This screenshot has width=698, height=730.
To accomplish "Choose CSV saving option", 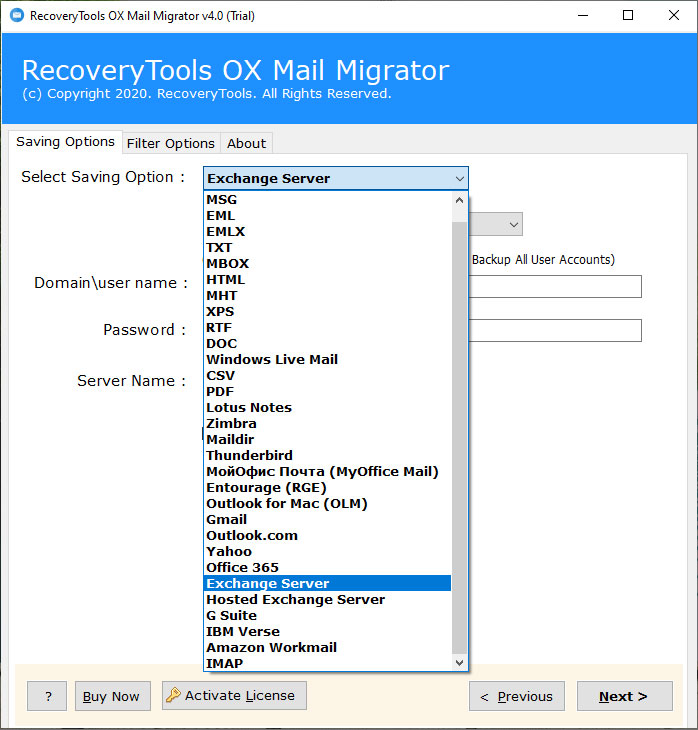I will [x=328, y=375].
